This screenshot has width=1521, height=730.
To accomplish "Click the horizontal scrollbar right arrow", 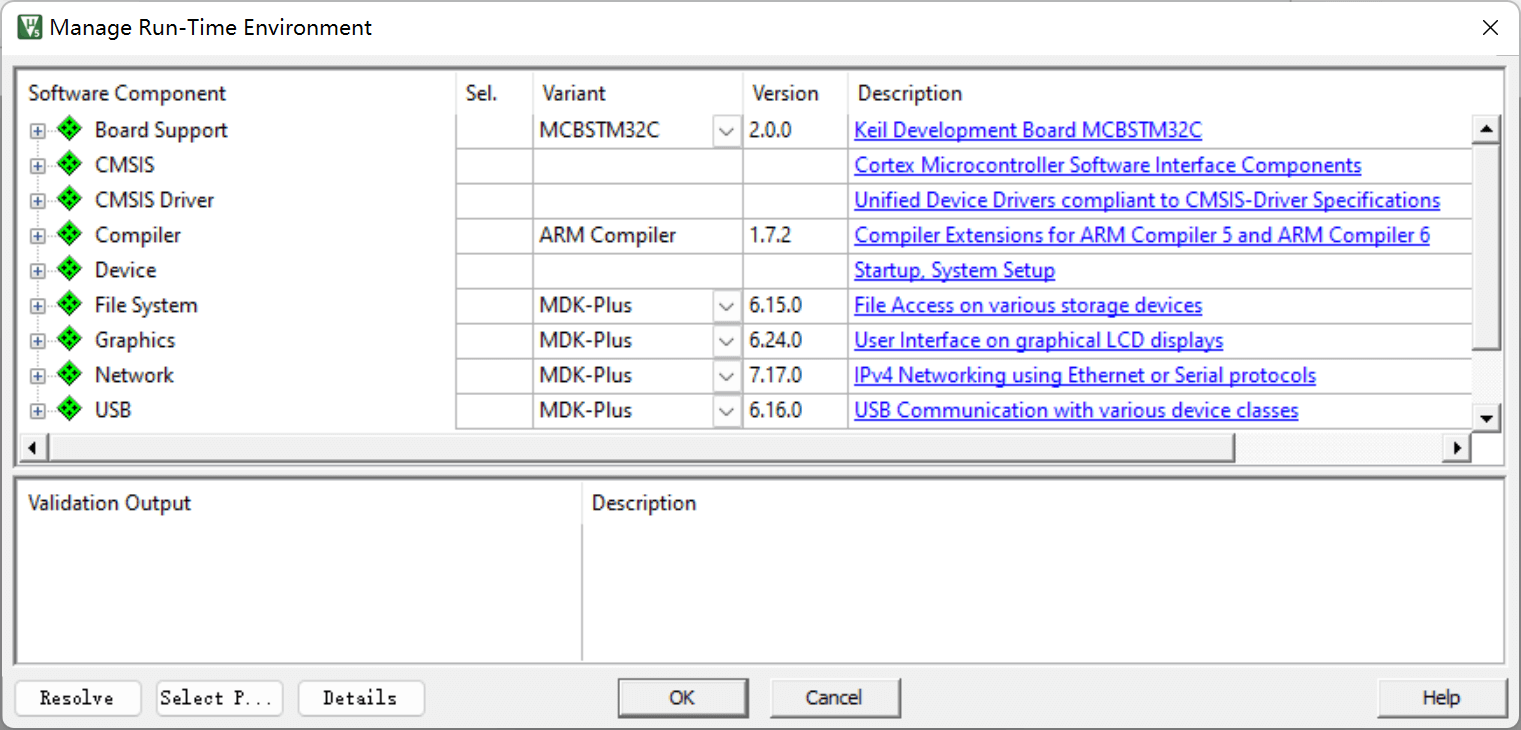I will (1458, 448).
